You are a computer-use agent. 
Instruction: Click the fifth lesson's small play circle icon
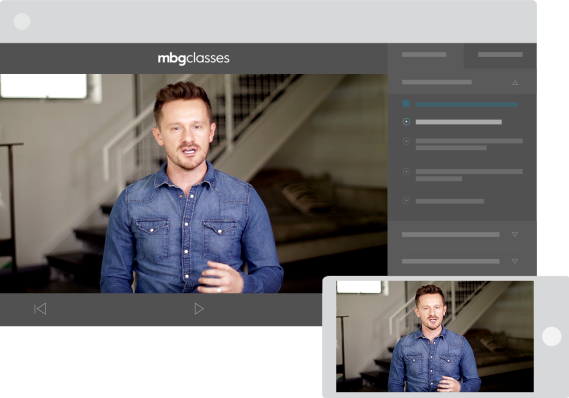pos(406,201)
